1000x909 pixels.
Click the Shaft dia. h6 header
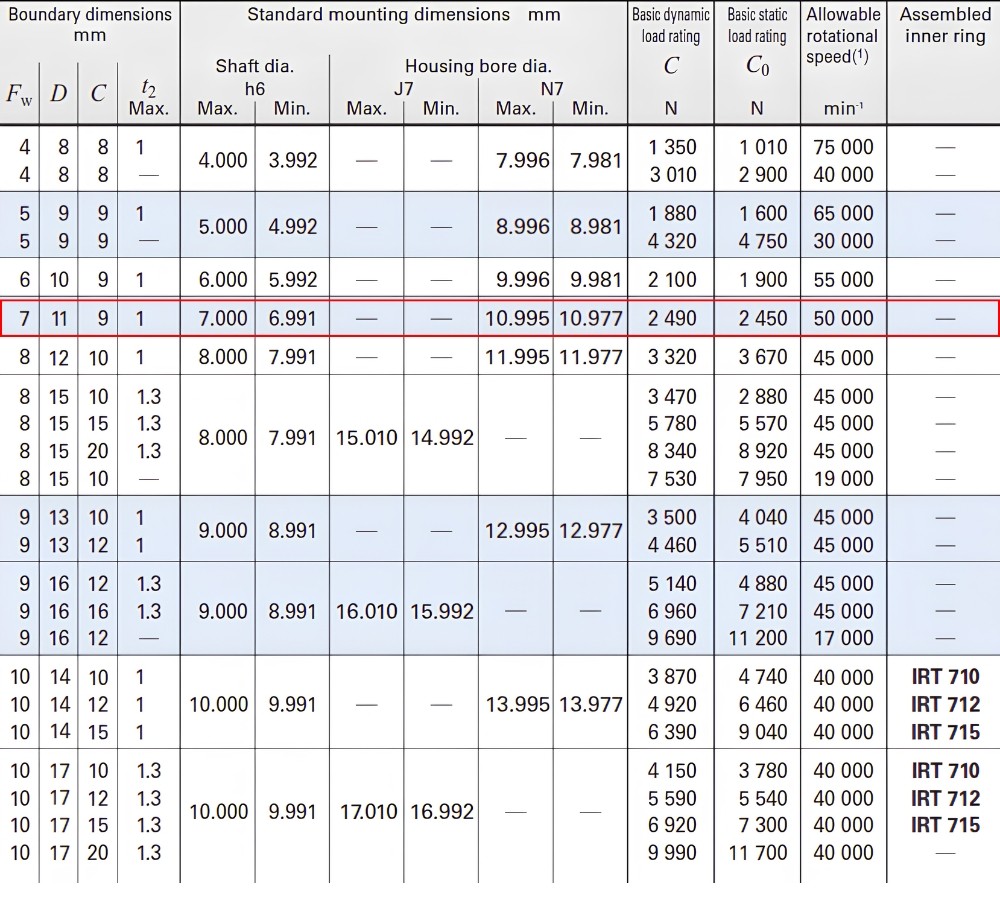(x=254, y=77)
